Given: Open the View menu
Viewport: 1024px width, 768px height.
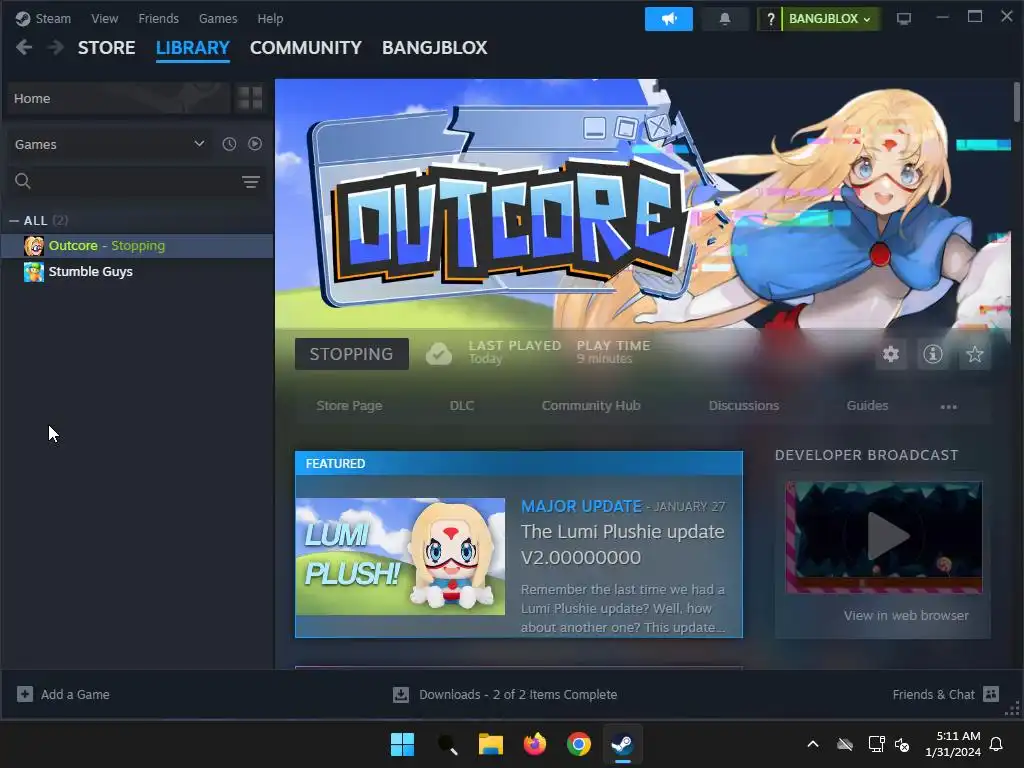Looking at the screenshot, I should point(104,18).
